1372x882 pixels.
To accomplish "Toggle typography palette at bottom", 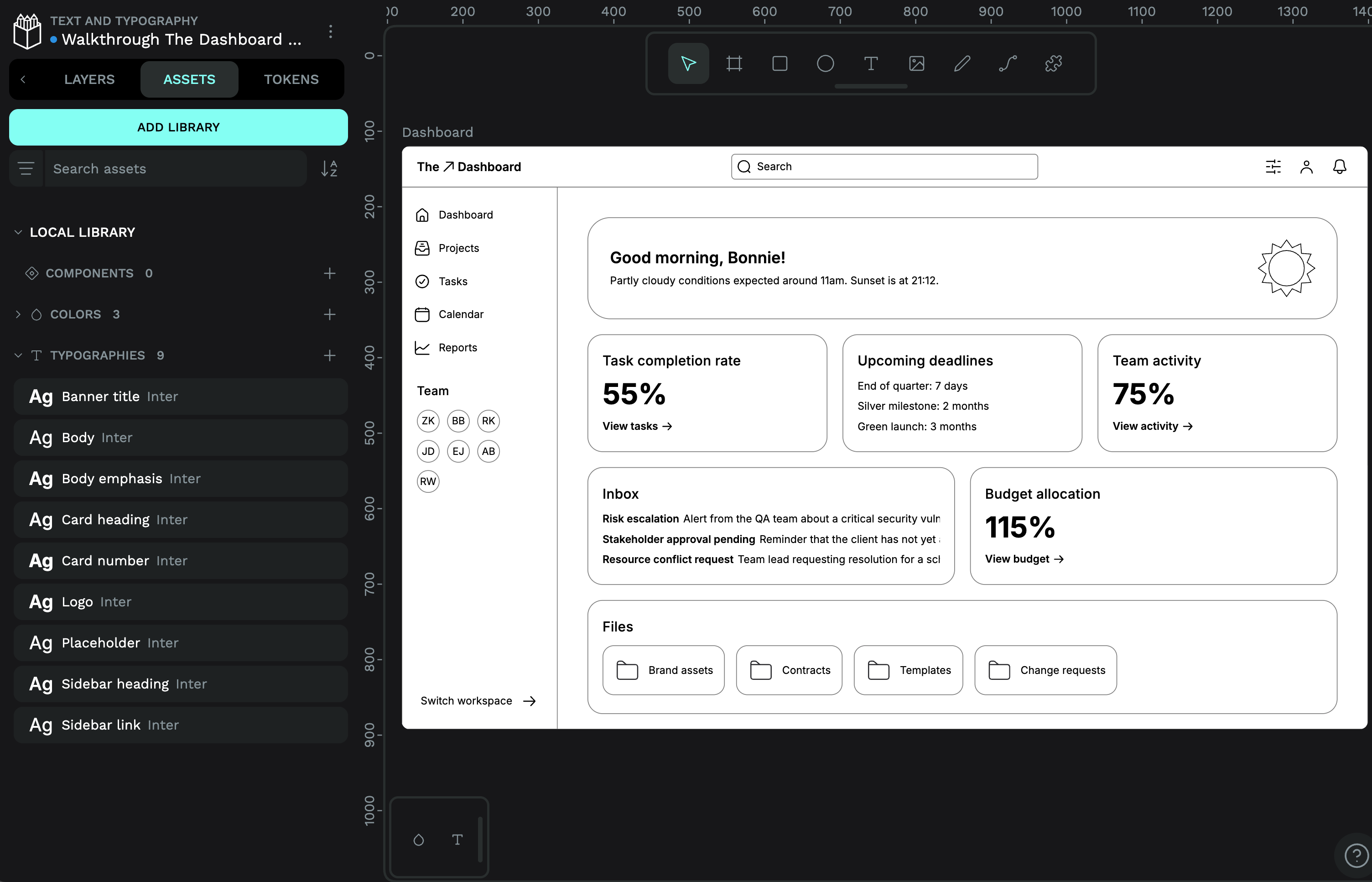I will (457, 840).
